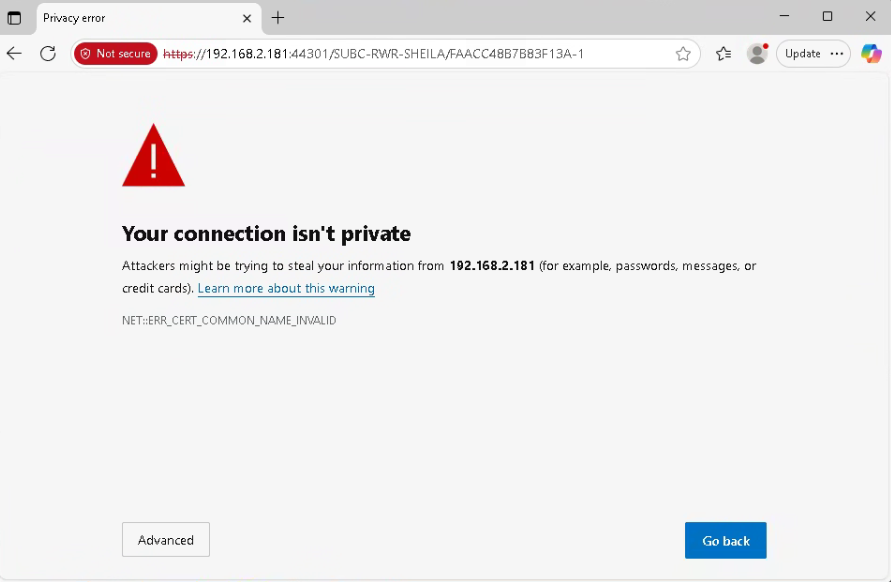Open the tab actions menu icon

[x=14, y=18]
